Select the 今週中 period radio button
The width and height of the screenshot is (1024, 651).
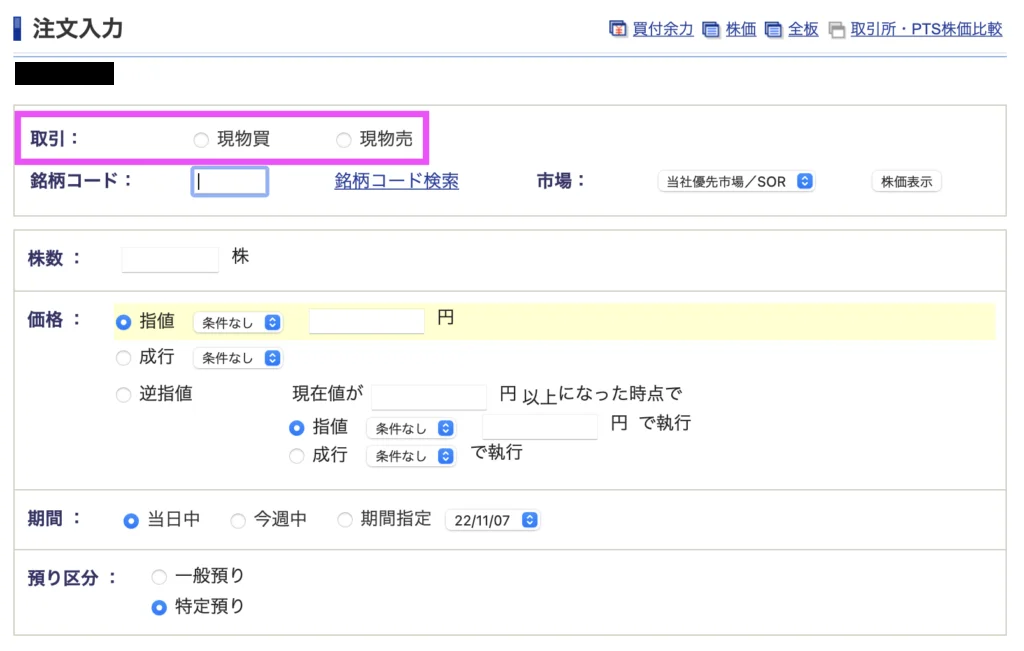click(x=238, y=520)
